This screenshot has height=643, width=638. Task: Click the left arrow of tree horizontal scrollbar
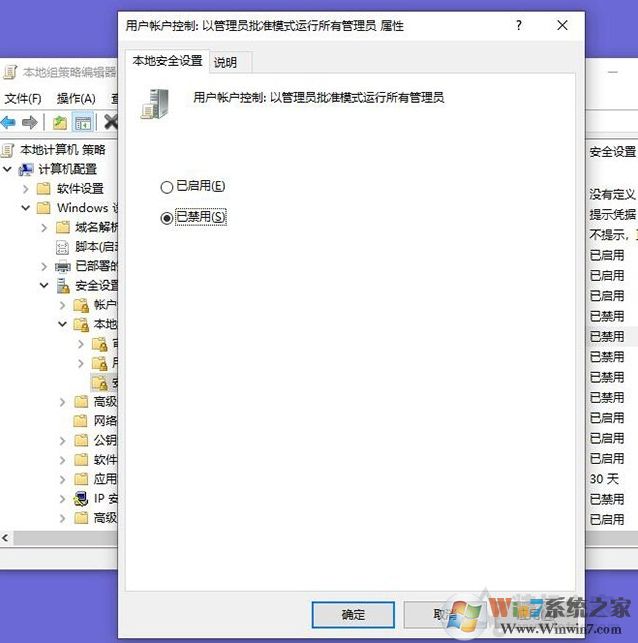click(x=5, y=538)
